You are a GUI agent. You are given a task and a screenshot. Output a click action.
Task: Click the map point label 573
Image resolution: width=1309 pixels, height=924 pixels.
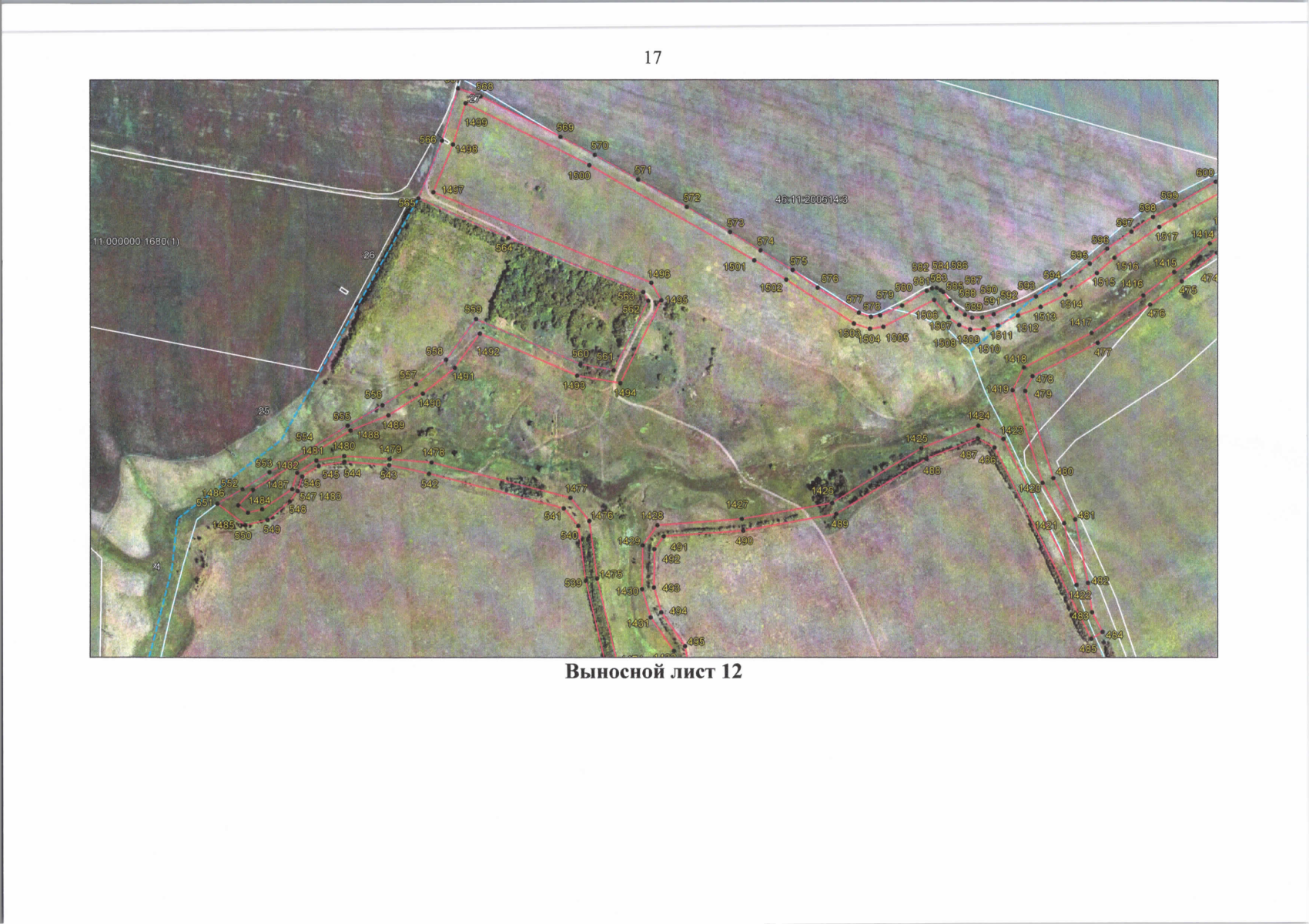click(x=735, y=223)
